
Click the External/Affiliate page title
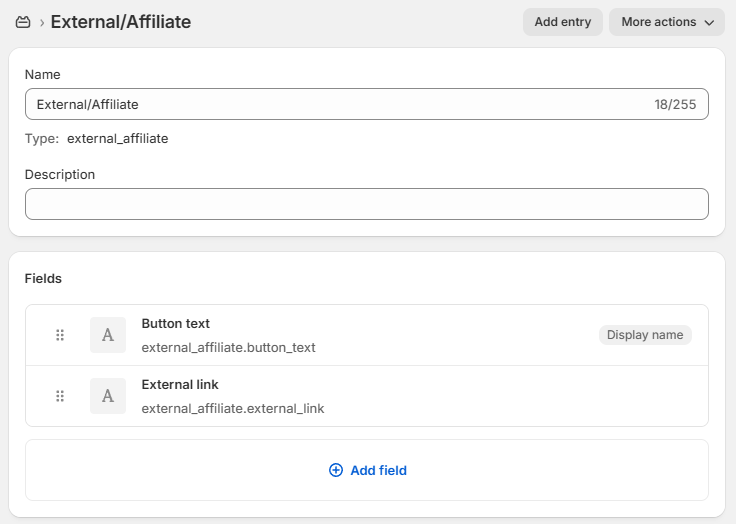coord(121,22)
